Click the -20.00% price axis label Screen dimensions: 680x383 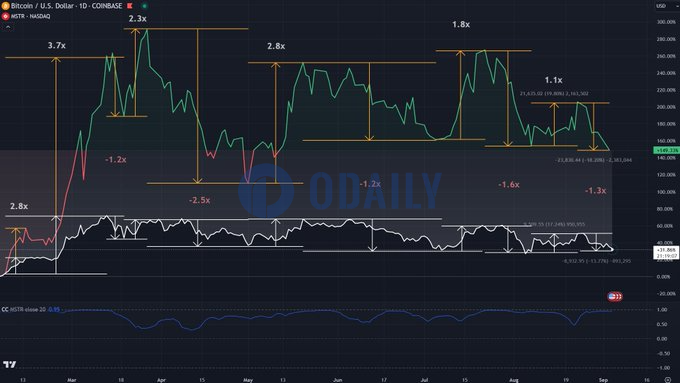tap(666, 294)
